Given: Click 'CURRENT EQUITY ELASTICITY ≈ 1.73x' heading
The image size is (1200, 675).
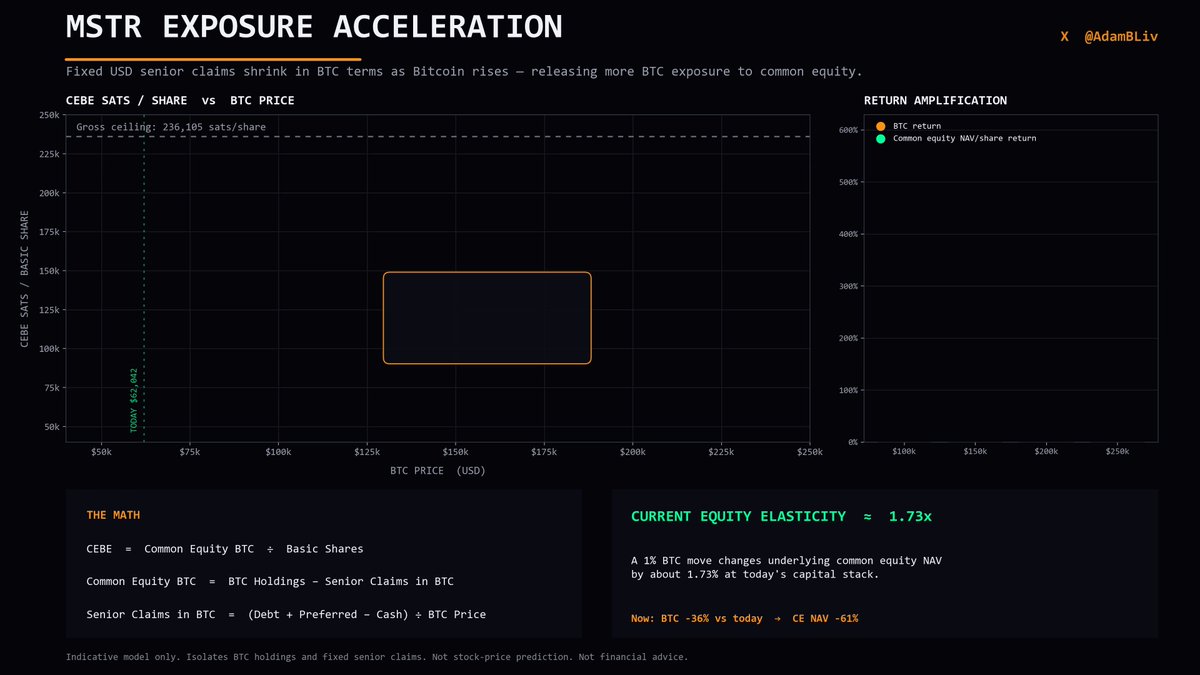Looking at the screenshot, I should 781,516.
